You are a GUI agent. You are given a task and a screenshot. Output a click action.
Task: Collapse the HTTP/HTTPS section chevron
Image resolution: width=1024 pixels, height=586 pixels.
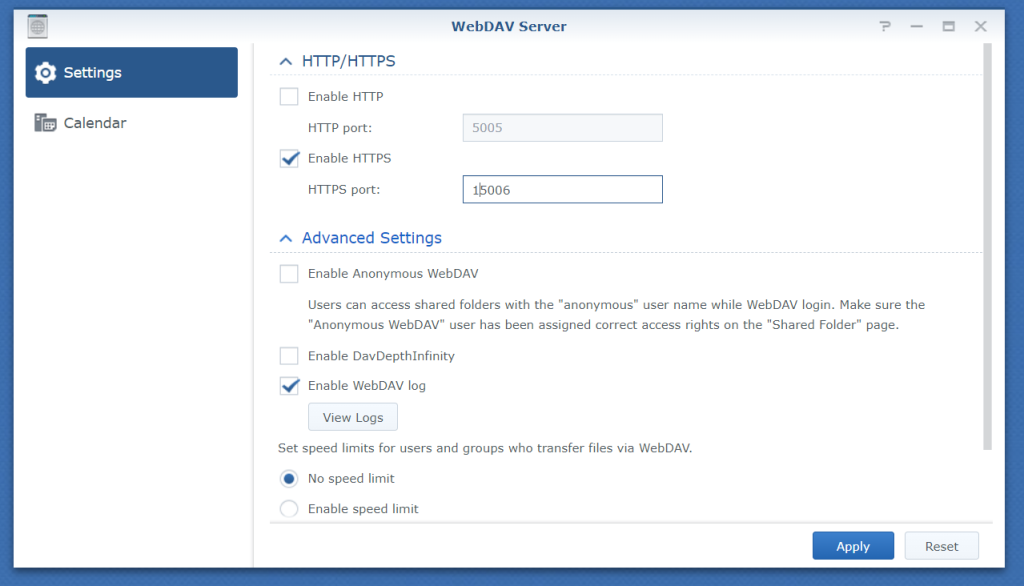(285, 61)
